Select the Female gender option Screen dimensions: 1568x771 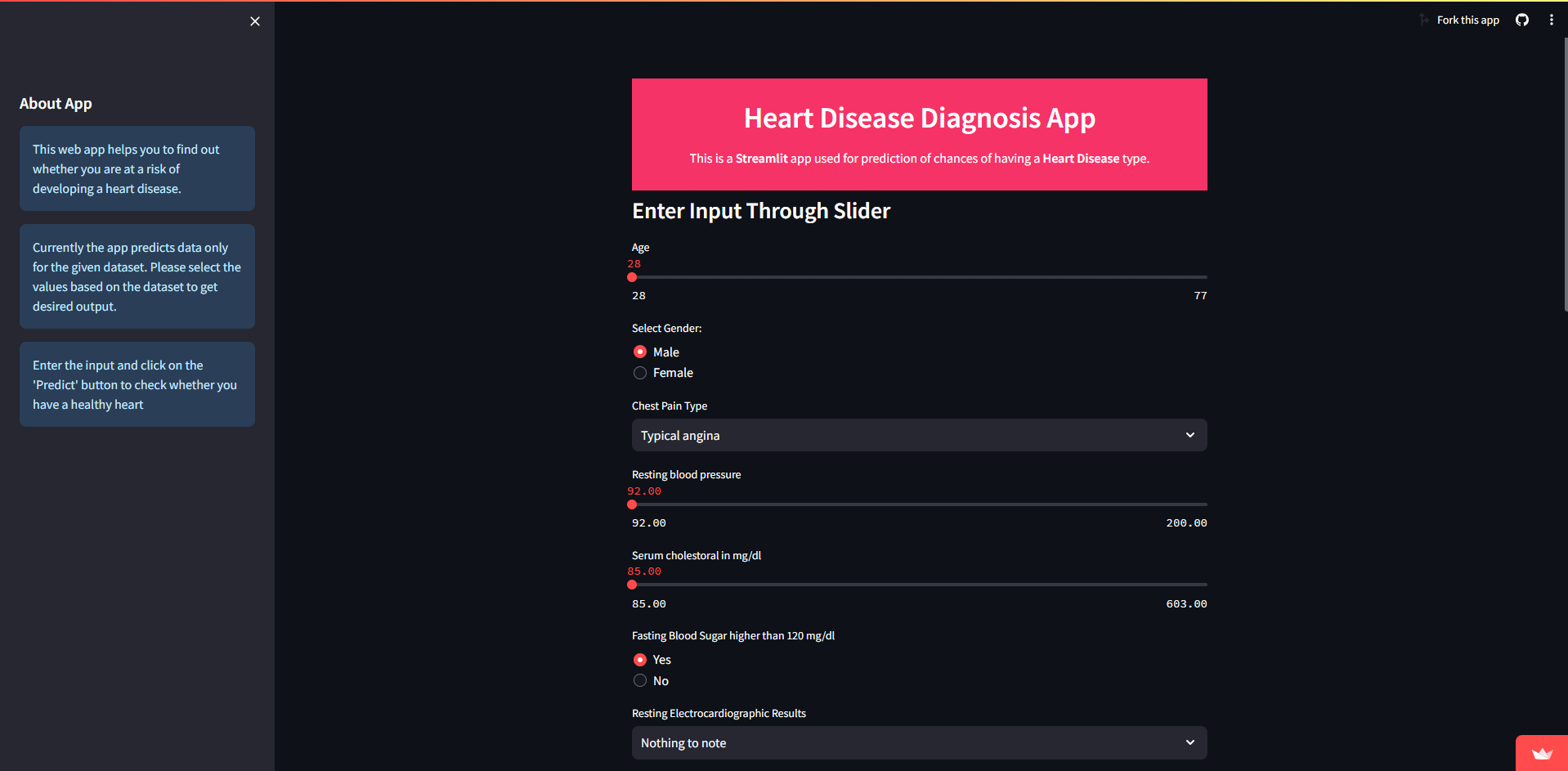[x=640, y=373]
